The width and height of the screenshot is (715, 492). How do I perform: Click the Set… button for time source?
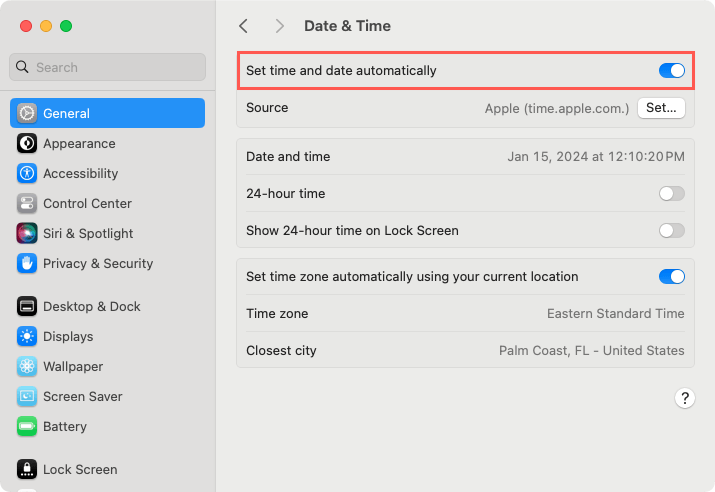661,108
